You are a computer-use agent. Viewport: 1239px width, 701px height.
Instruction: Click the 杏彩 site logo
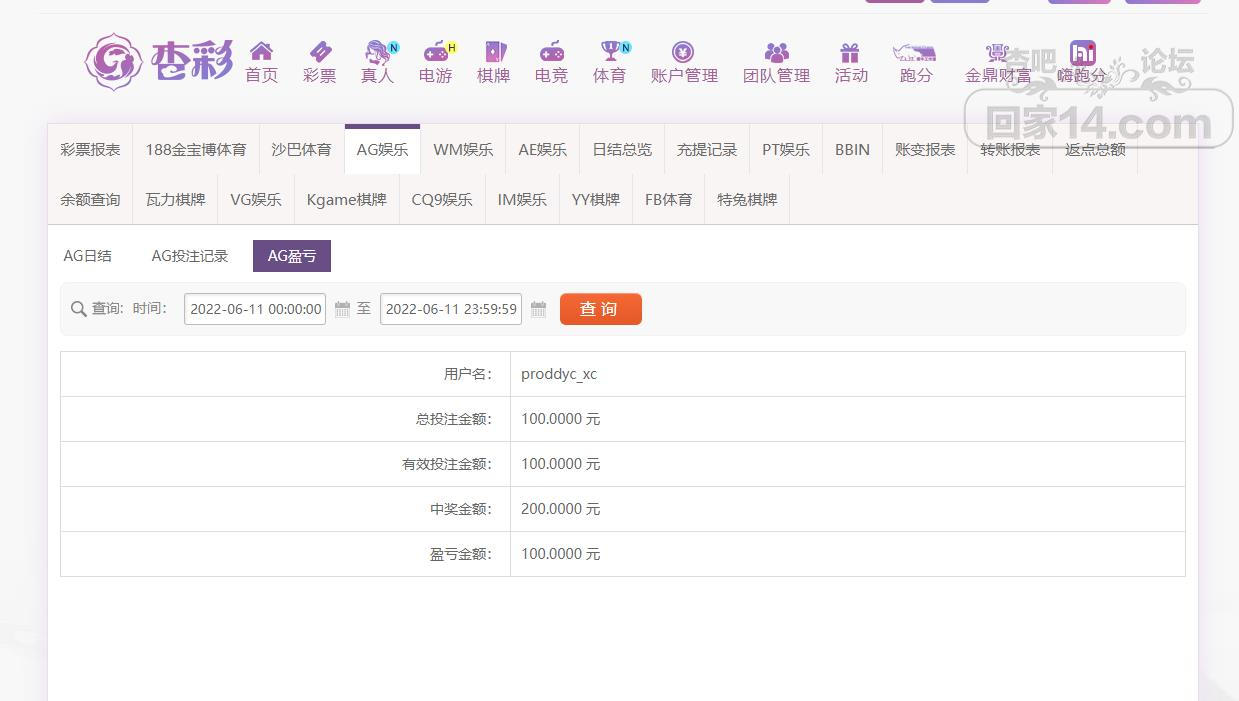(159, 62)
